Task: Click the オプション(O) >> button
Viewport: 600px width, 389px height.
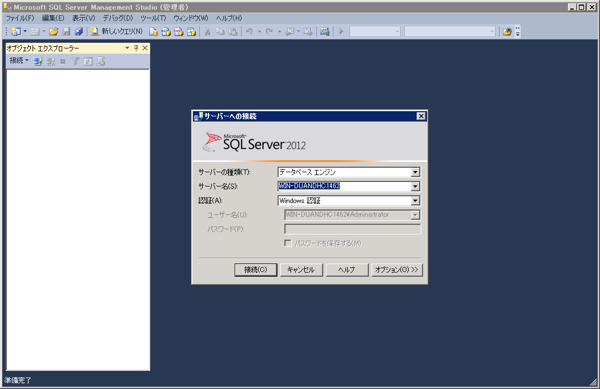Action: click(x=396, y=270)
